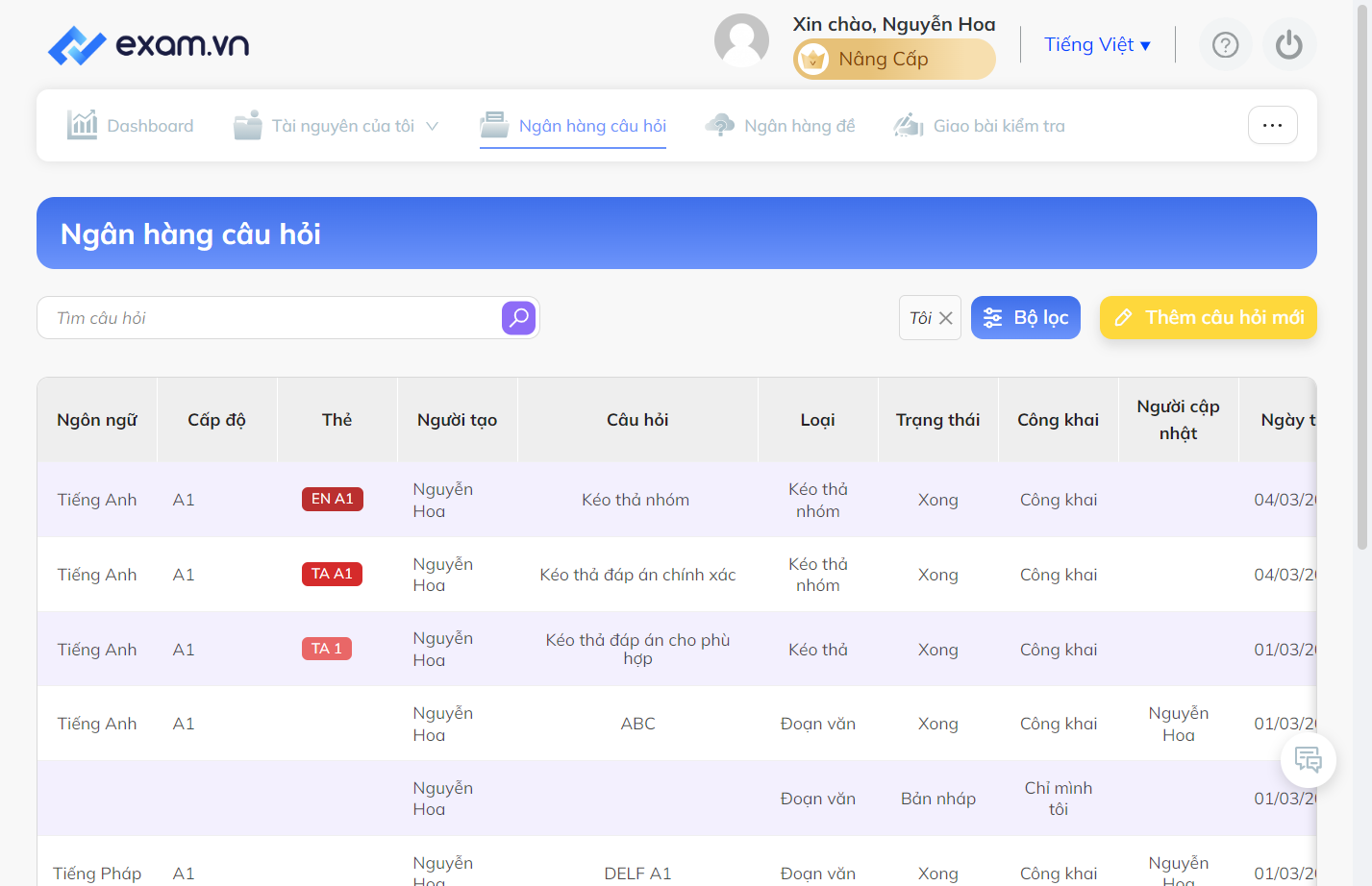Open the Ngân hàng đề tab
1372x886 pixels.
pos(780,126)
